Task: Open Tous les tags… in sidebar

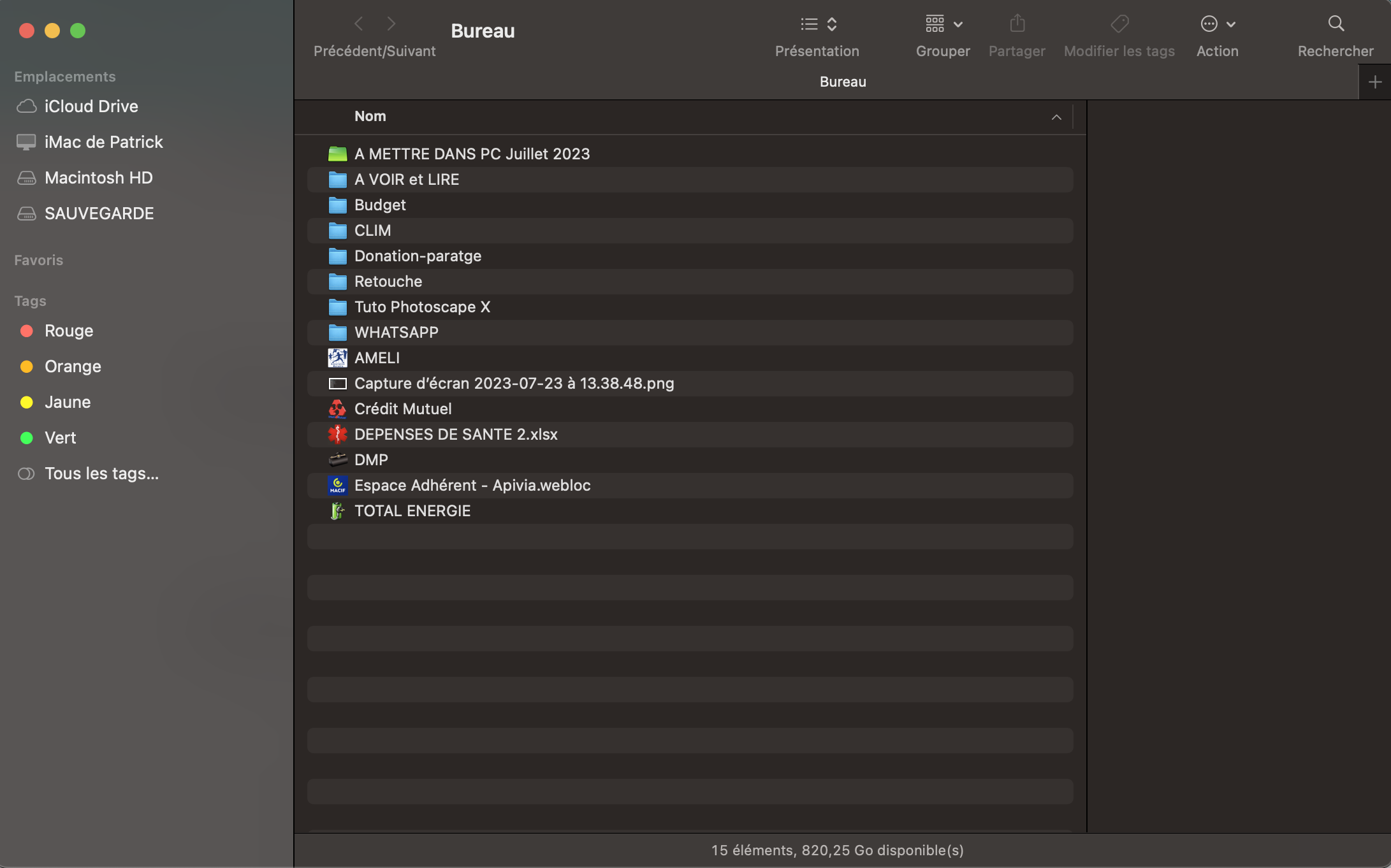Action: [101, 474]
